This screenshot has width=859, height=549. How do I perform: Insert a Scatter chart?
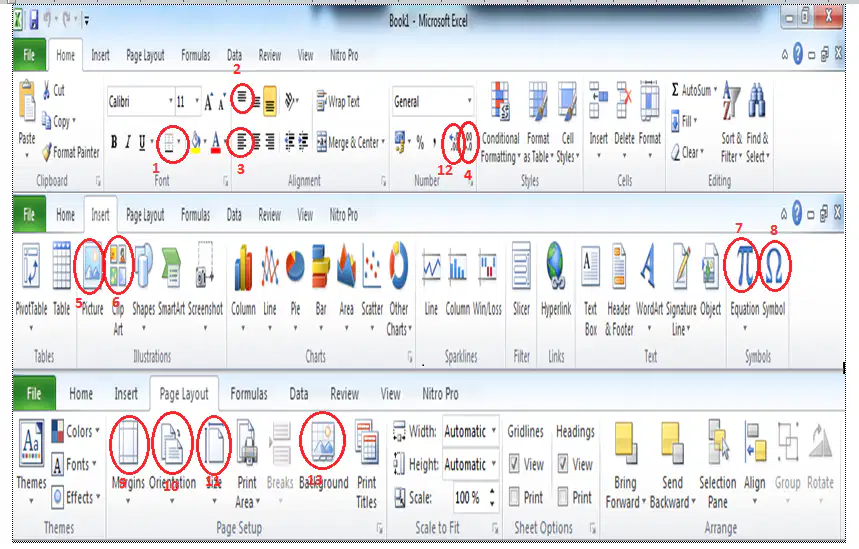[x=372, y=286]
